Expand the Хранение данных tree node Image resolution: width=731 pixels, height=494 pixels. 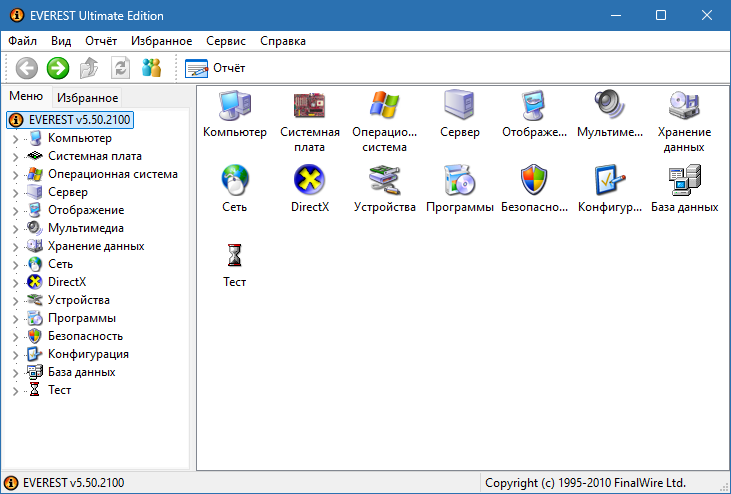[15, 247]
